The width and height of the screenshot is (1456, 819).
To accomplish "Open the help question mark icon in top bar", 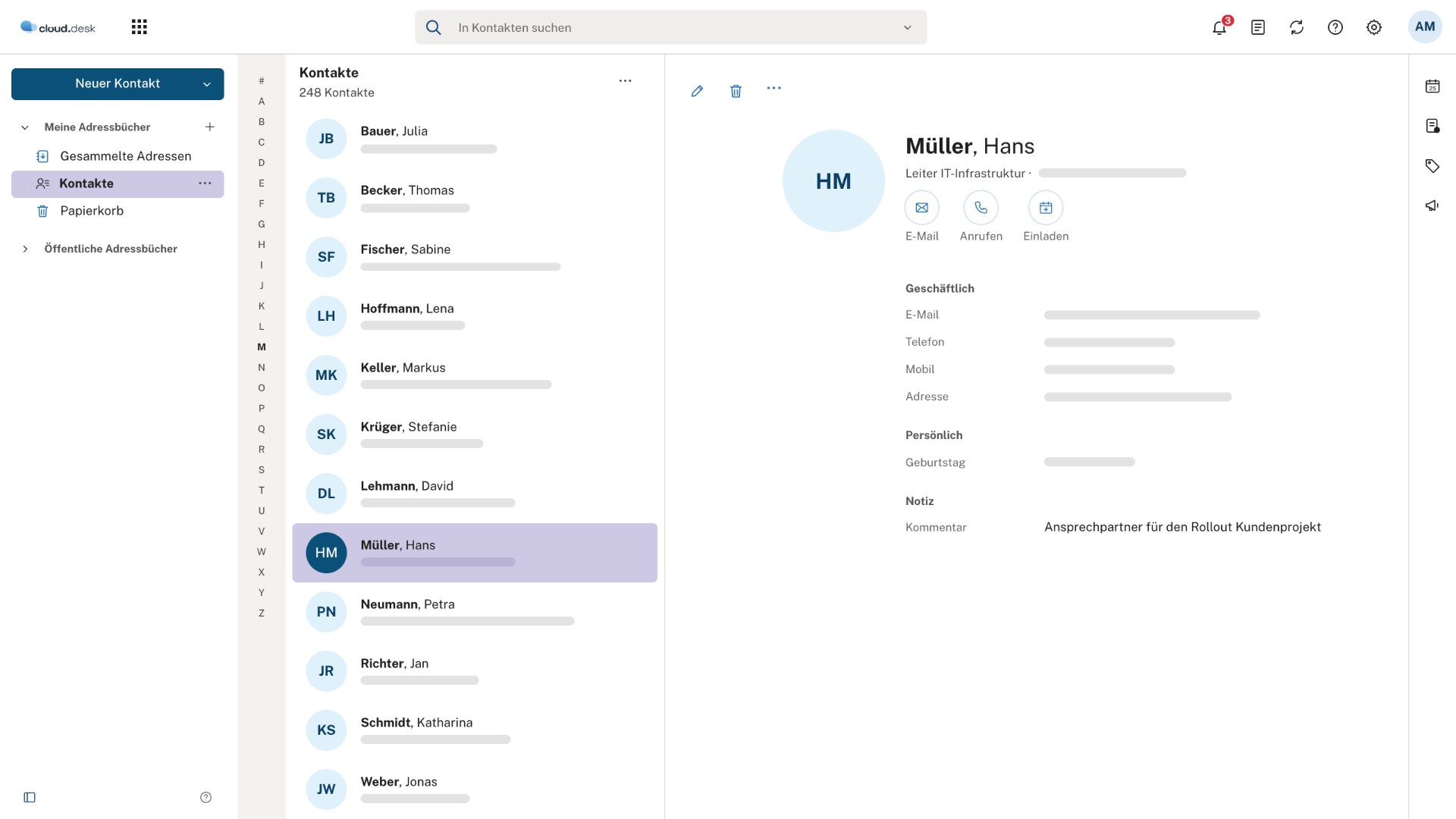I will 1335,27.
